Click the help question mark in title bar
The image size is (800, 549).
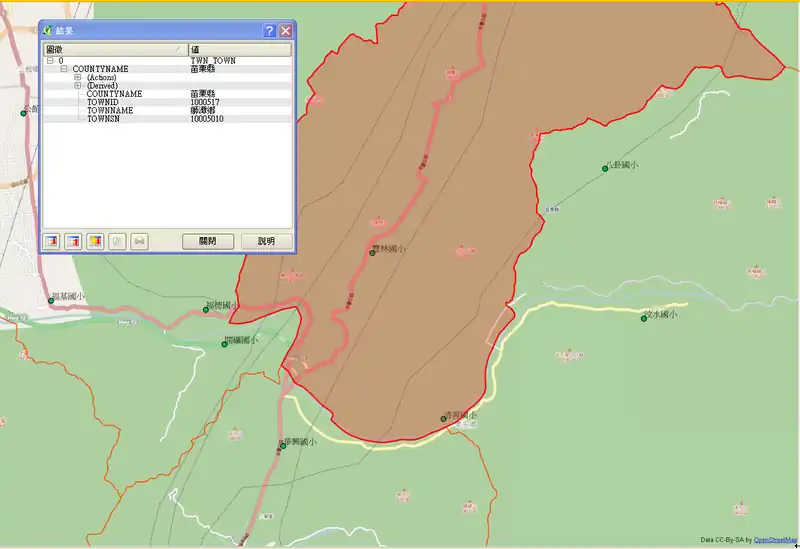point(269,31)
